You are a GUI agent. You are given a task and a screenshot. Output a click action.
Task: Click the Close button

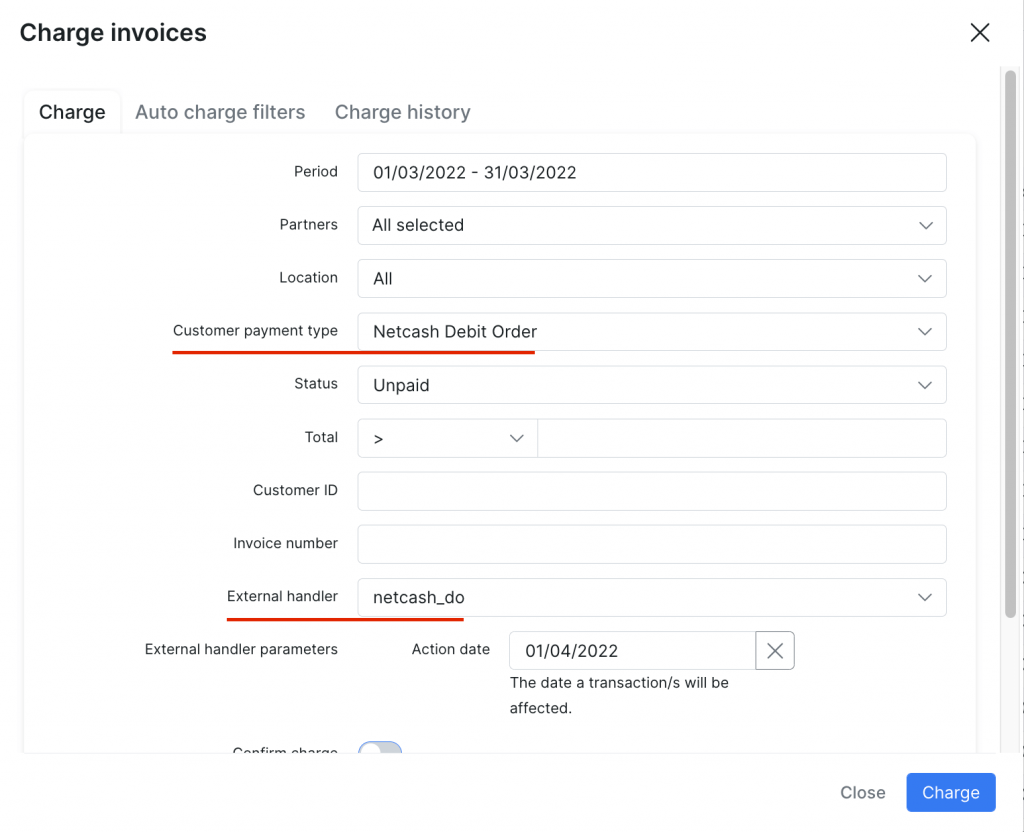point(862,792)
